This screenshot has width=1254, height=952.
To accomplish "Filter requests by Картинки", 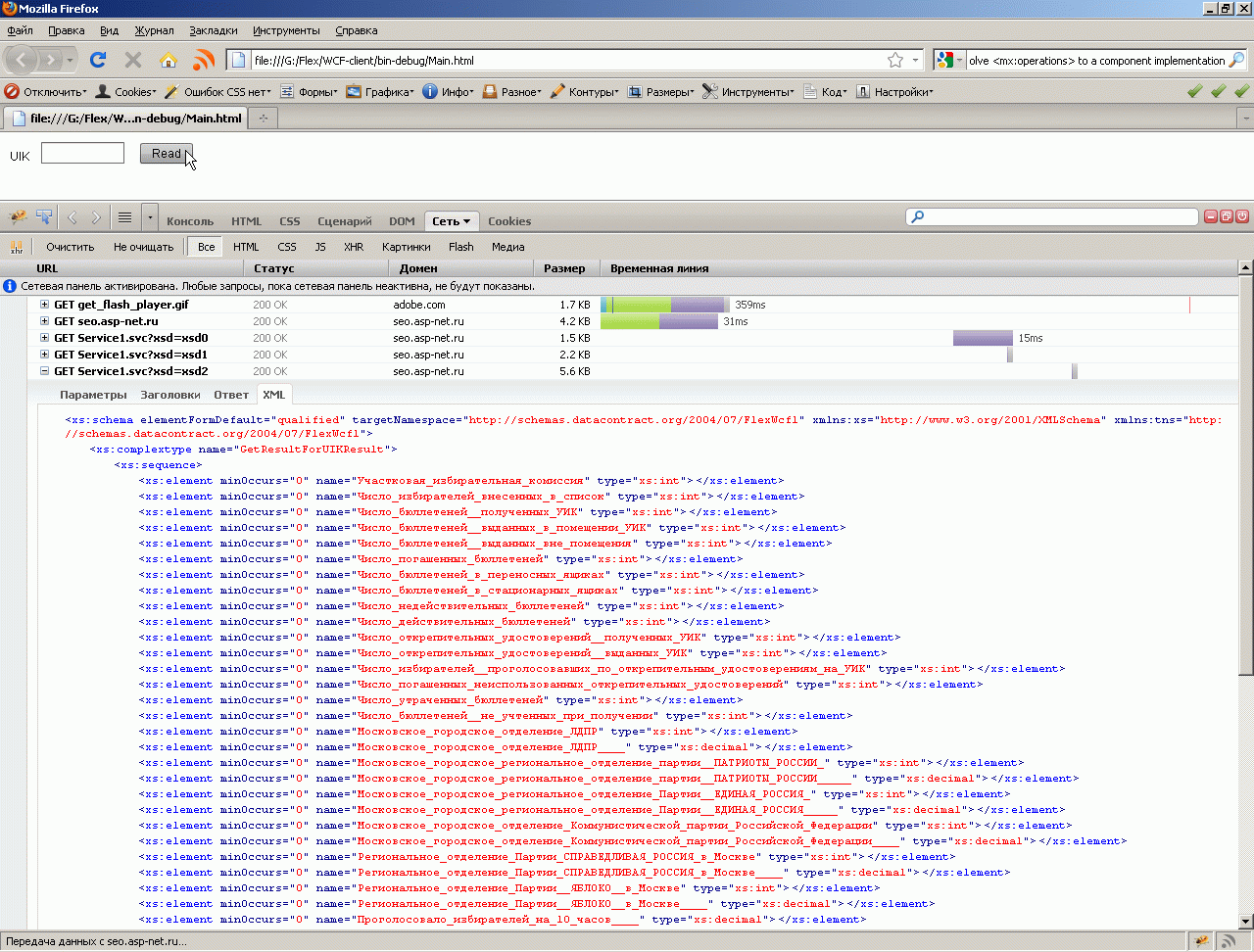I will [x=407, y=247].
